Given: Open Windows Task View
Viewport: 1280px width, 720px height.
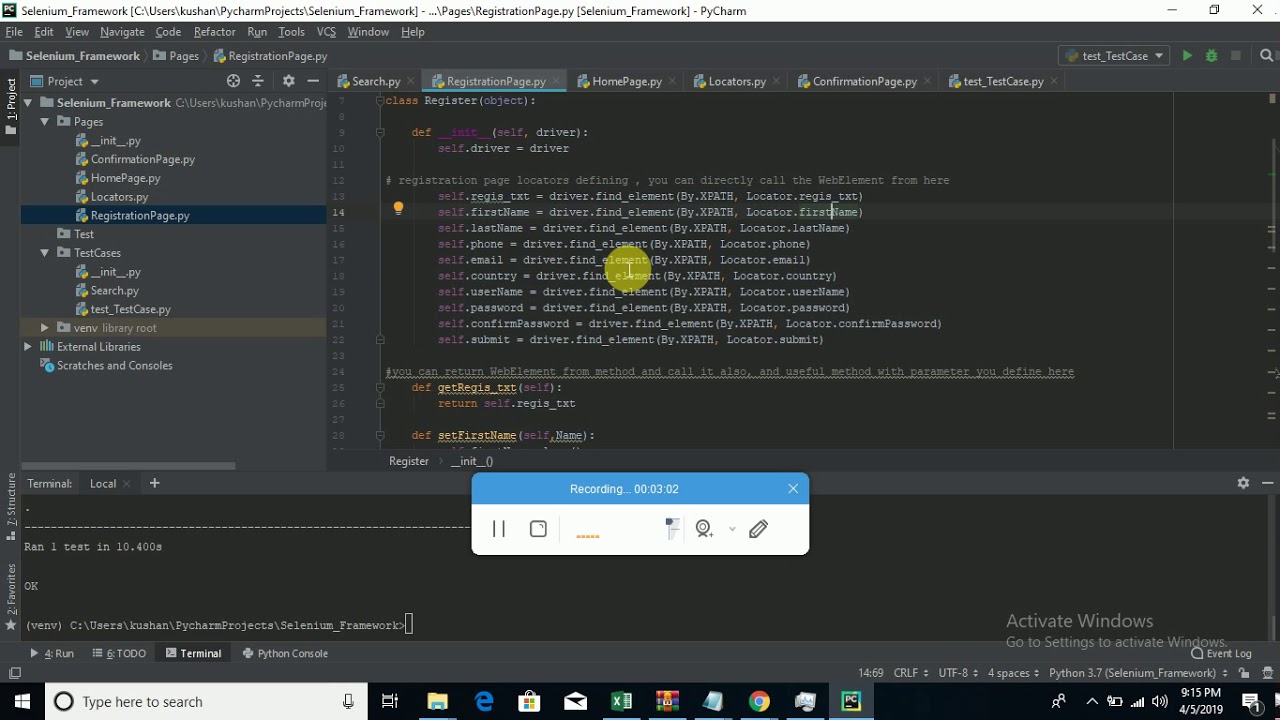Looking at the screenshot, I should 390,702.
